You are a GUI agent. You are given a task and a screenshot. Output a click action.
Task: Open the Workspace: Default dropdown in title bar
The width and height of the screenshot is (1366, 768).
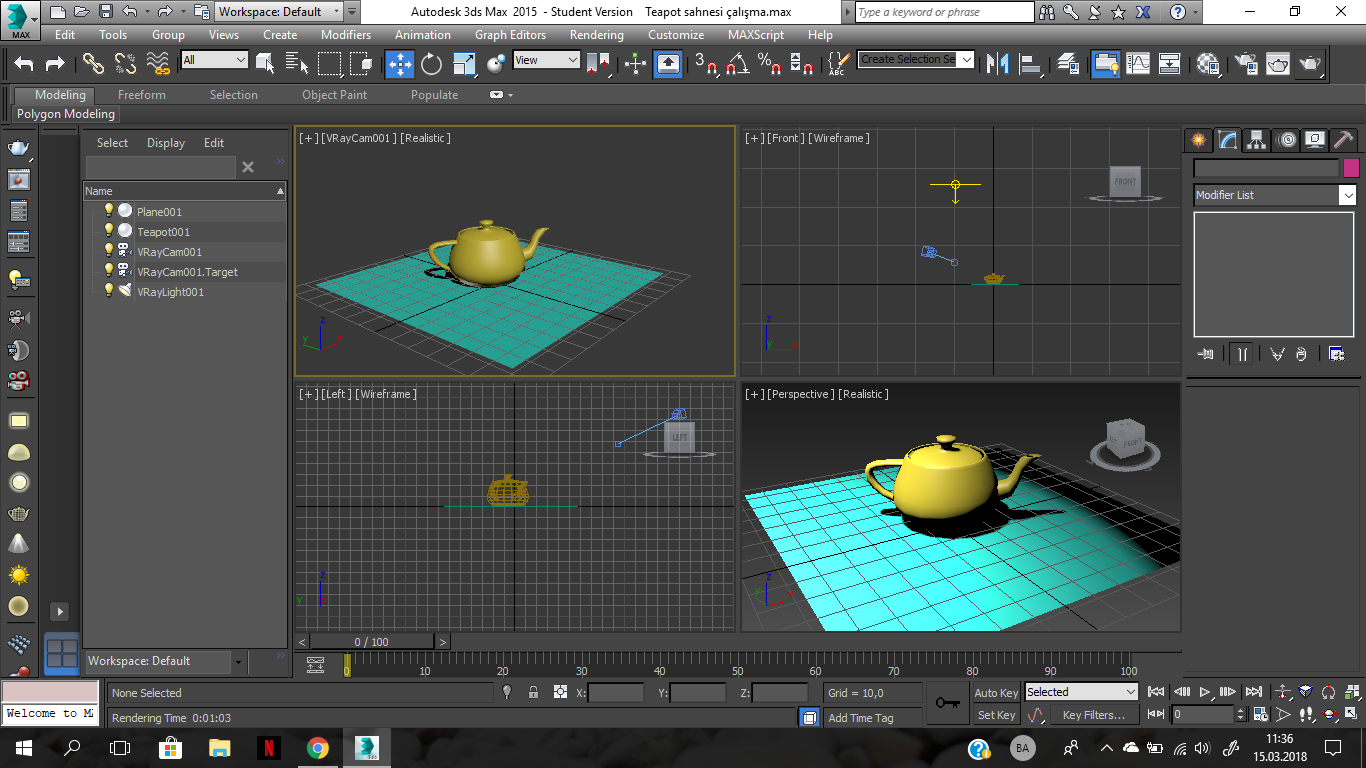(279, 12)
